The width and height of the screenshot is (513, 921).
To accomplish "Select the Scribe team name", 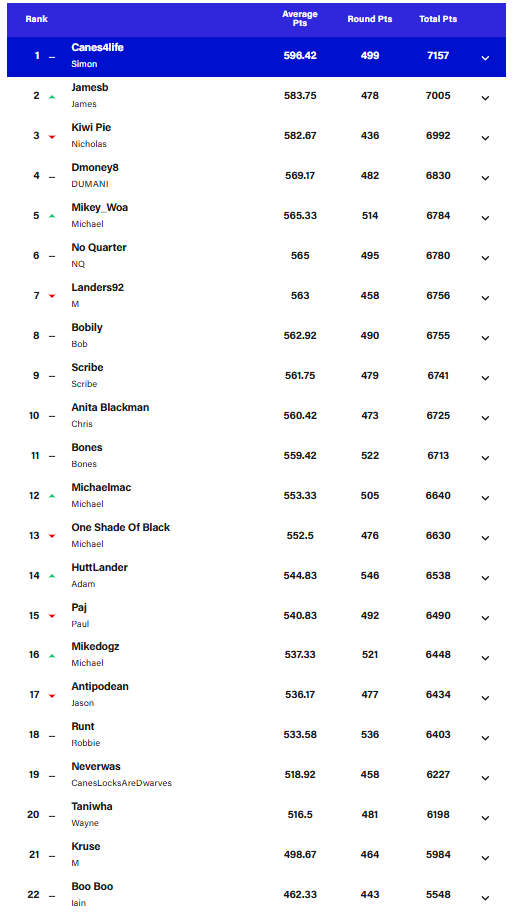I will point(87,367).
